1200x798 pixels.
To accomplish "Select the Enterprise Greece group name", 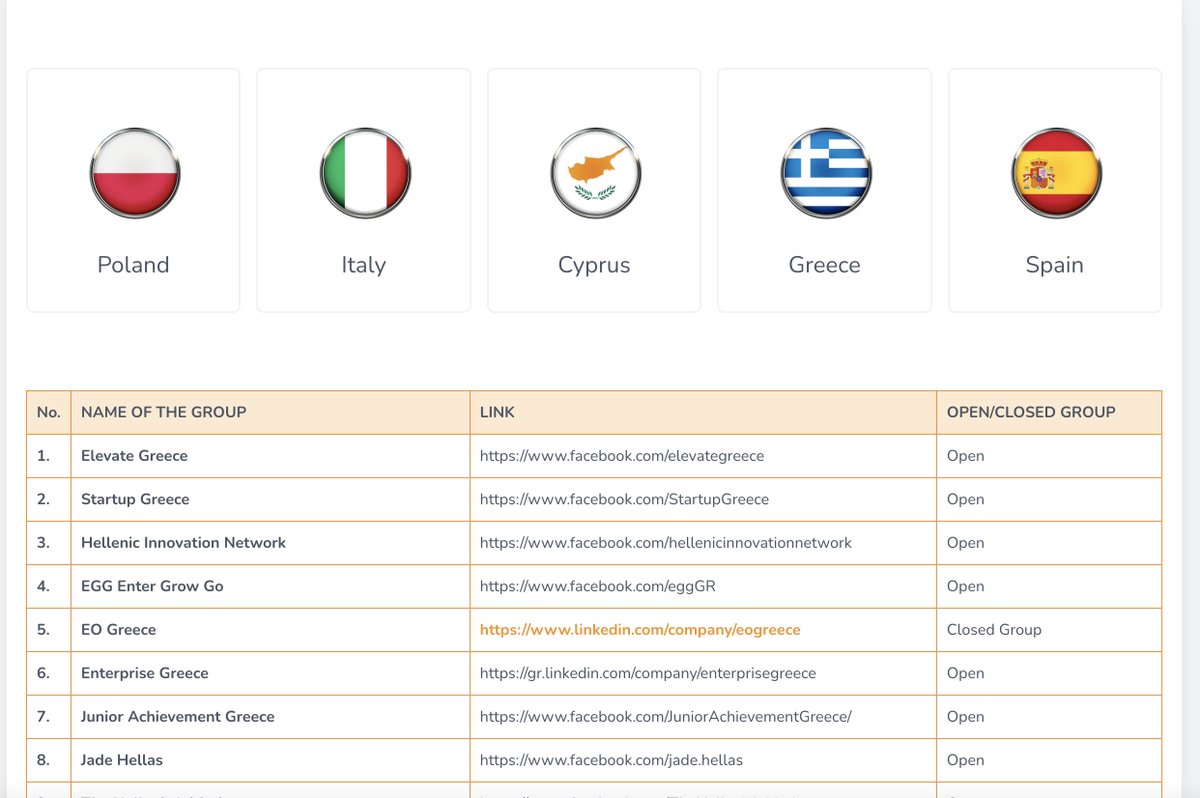I will coord(145,674).
